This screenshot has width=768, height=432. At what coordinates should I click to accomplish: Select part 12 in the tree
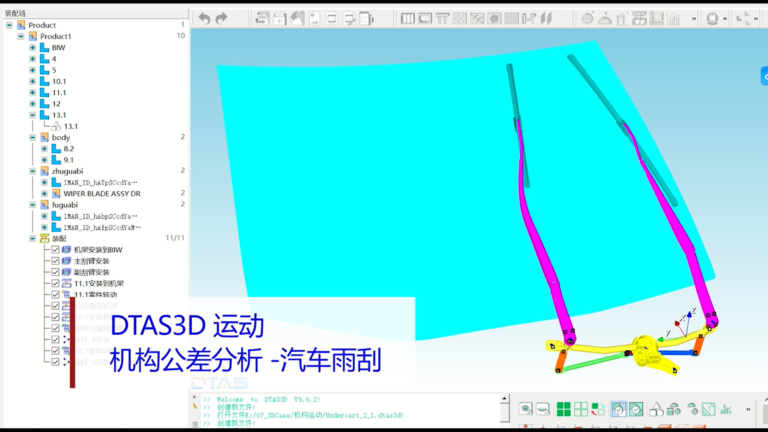56,104
